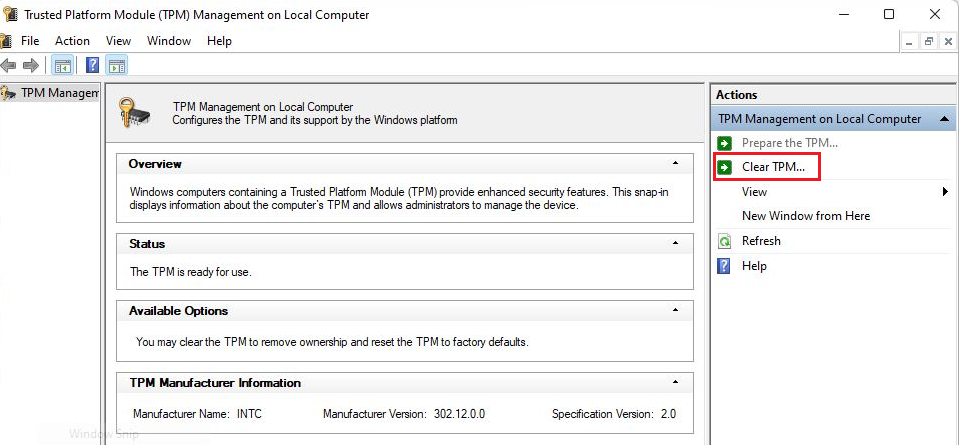
Task: Open the Window menu
Action: 169,41
